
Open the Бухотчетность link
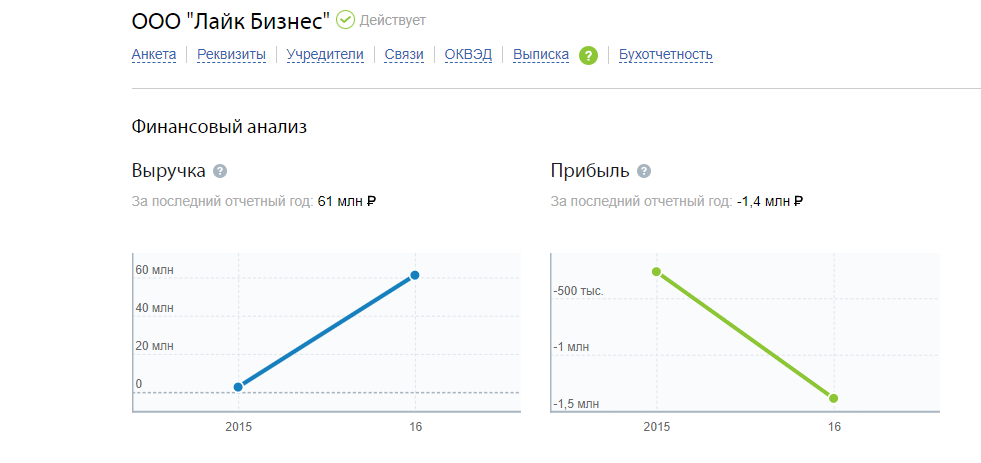pyautogui.click(x=665, y=55)
